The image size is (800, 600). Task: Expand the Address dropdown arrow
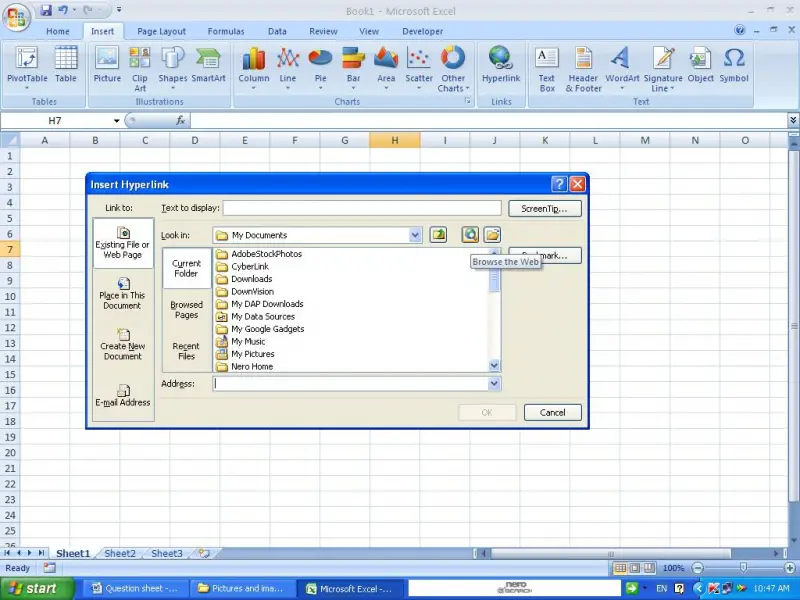click(x=494, y=384)
